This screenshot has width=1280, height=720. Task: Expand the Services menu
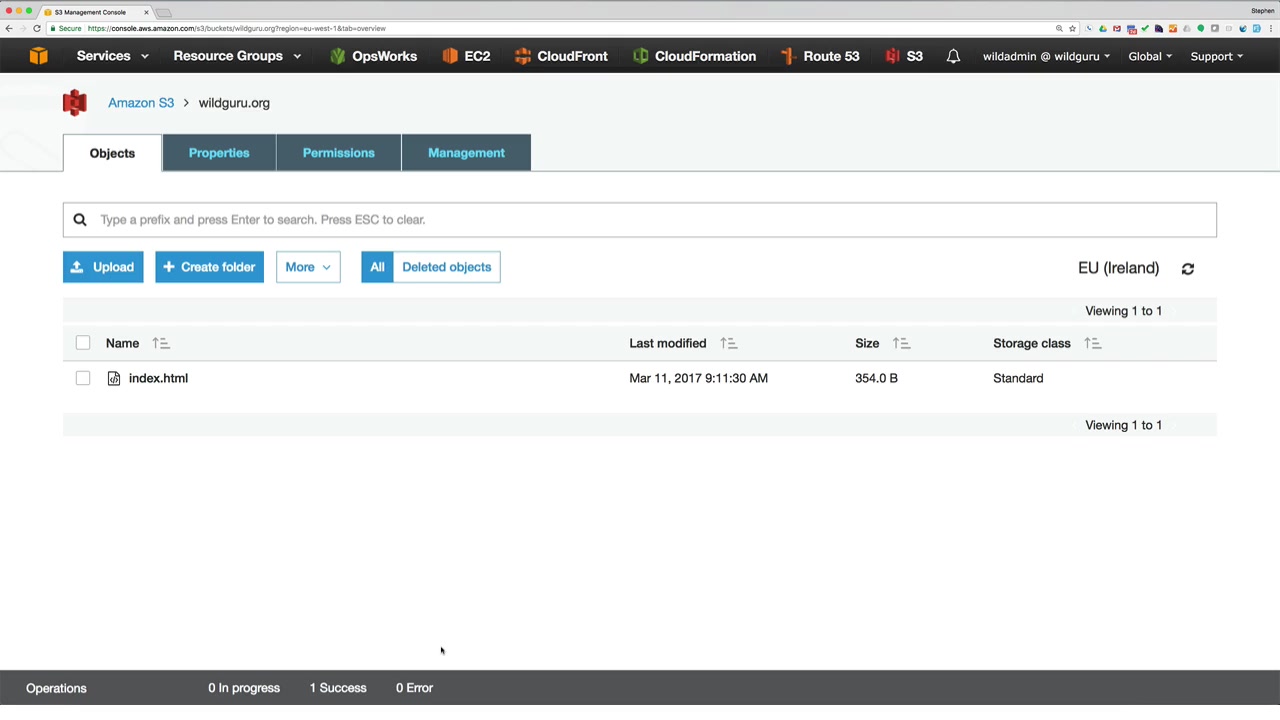pos(113,56)
